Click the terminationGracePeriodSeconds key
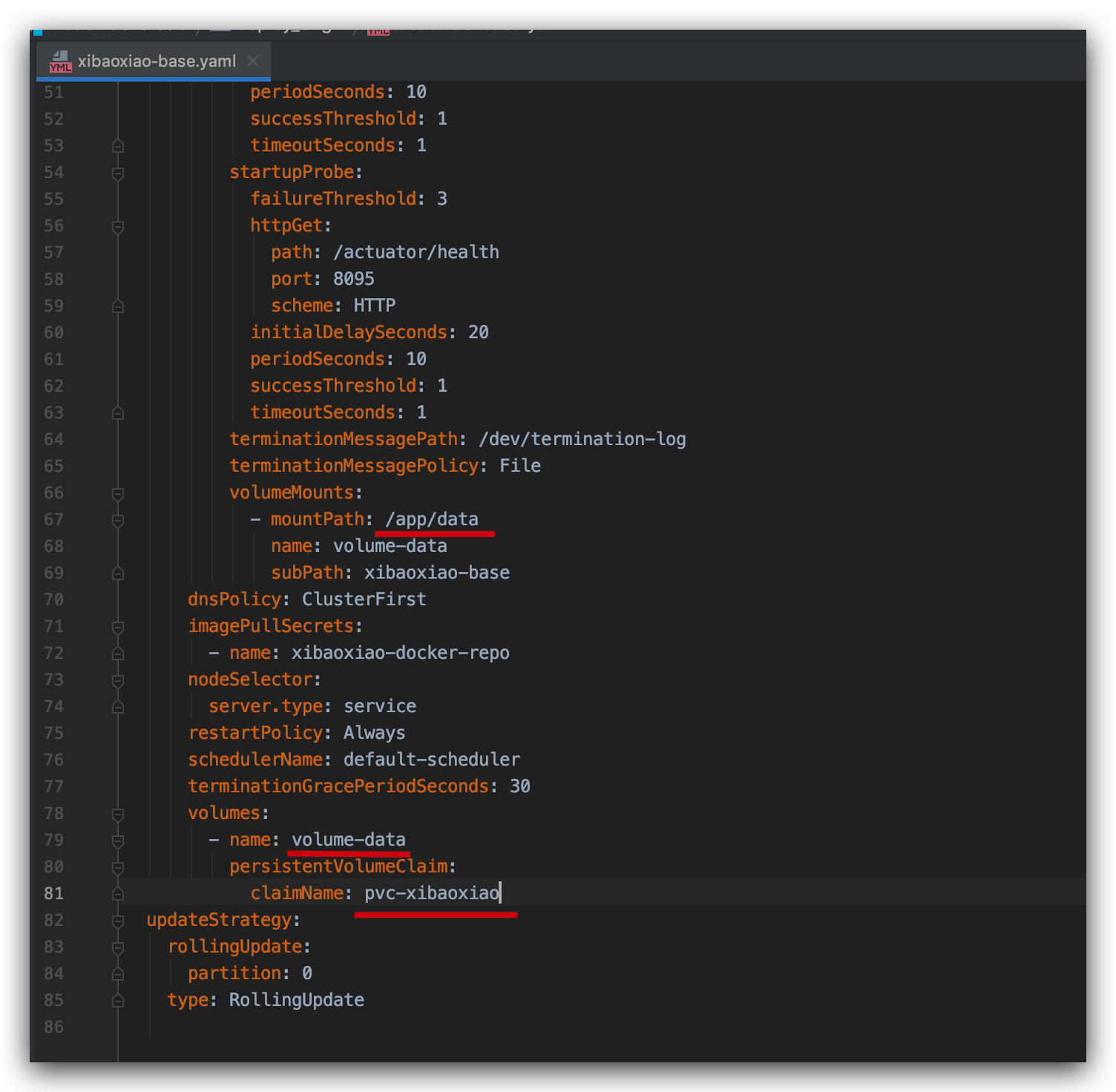The image size is (1116, 1092). point(338,786)
